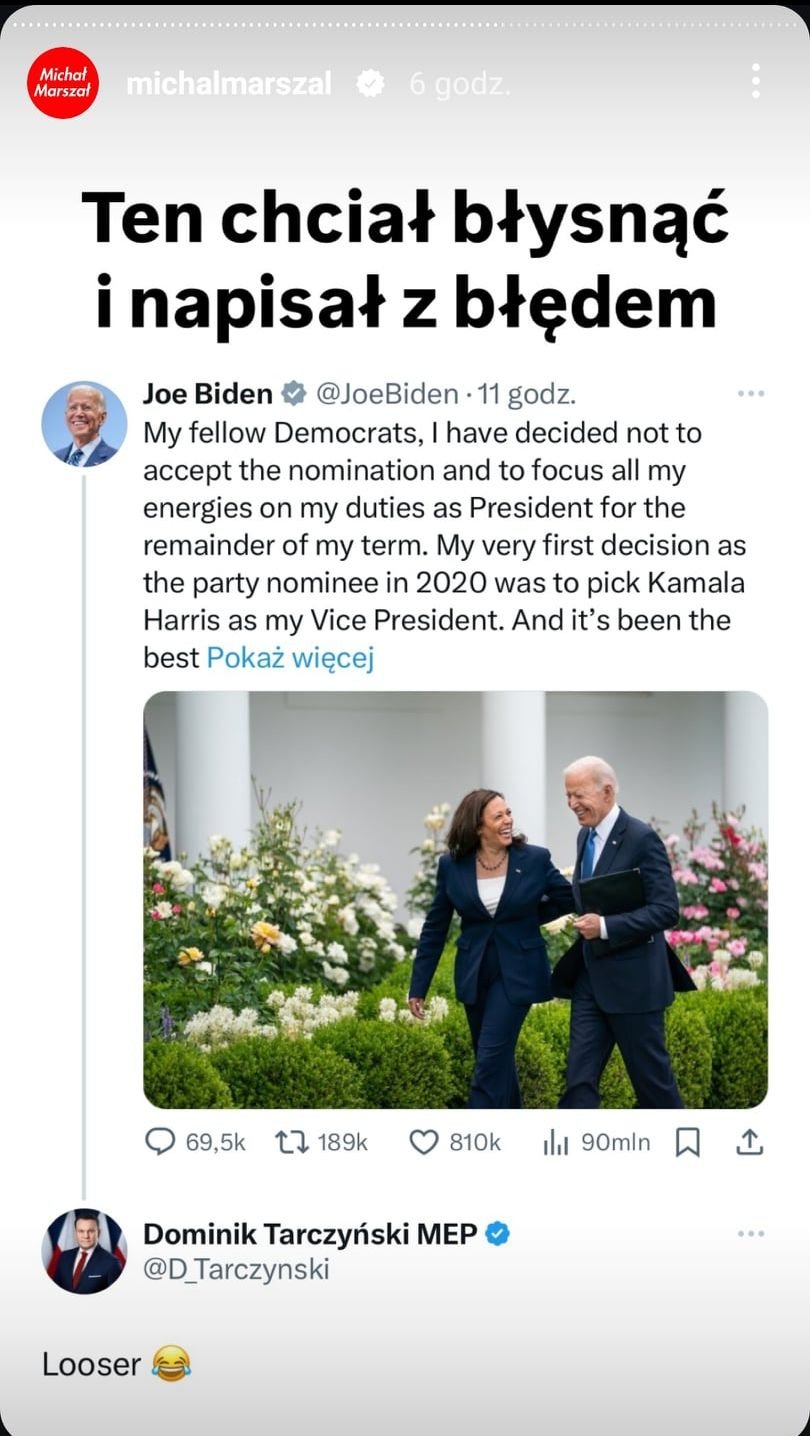The height and width of the screenshot is (1436, 810).
Task: Open story options three-dot menu
Action: click(756, 81)
